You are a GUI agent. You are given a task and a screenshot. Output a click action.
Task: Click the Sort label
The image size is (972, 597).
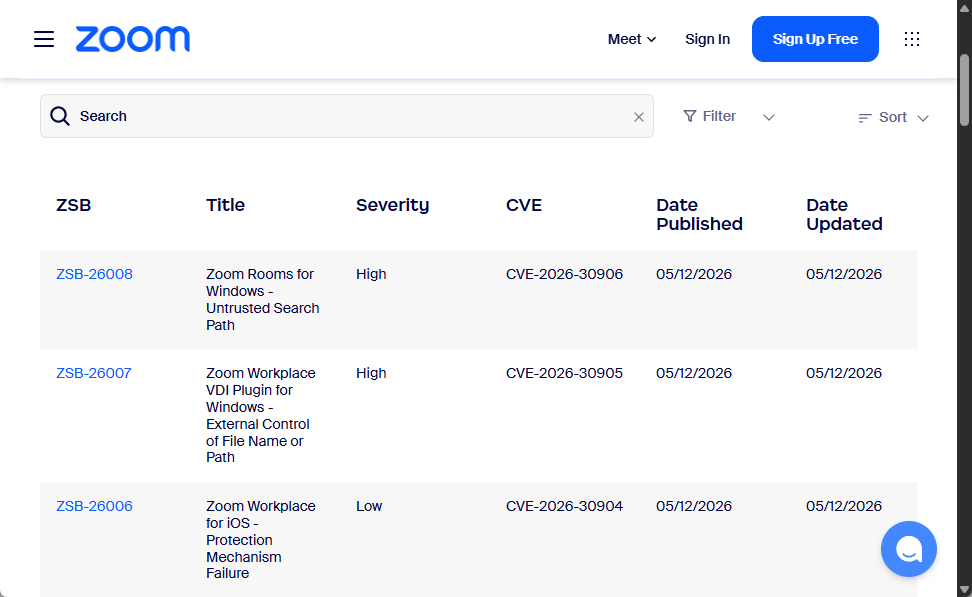[893, 117]
